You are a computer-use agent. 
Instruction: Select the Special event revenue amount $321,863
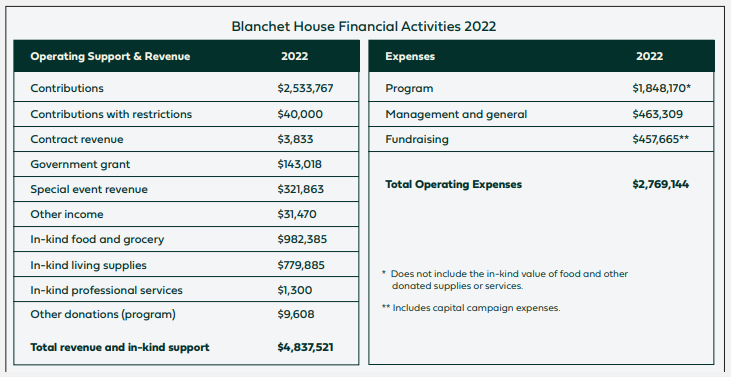click(x=300, y=190)
